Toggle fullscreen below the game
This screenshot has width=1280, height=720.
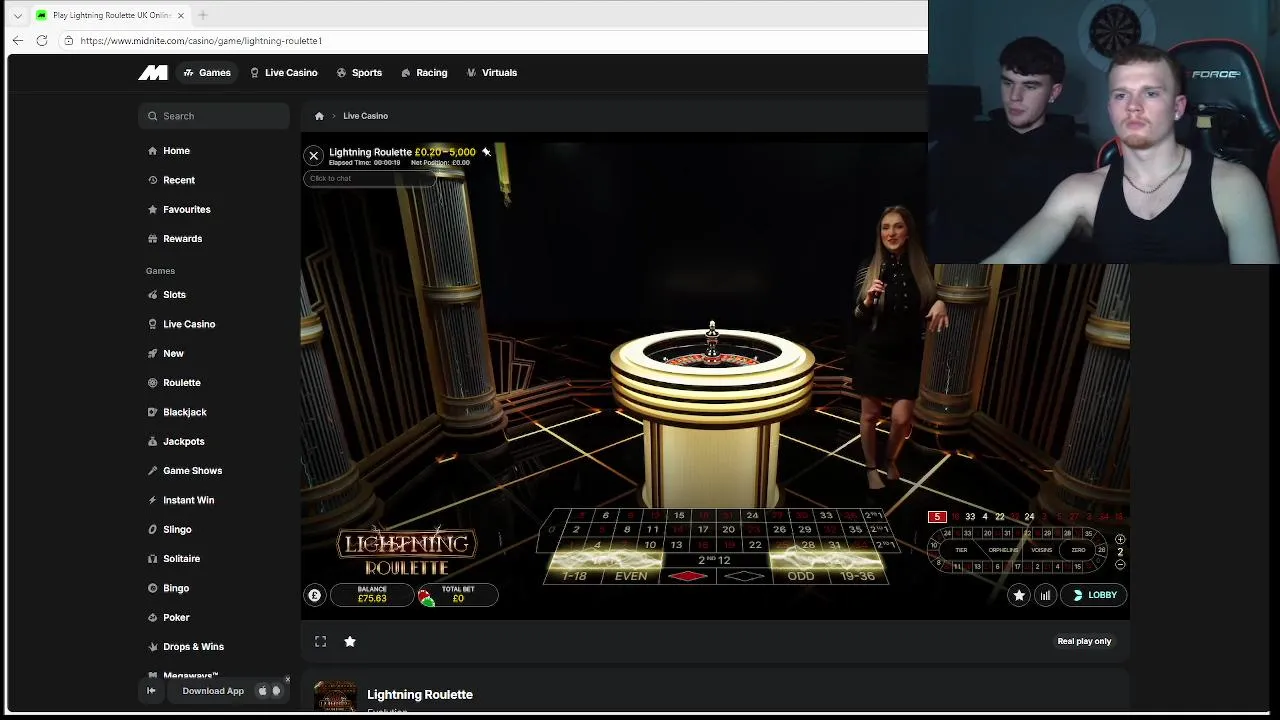(321, 641)
